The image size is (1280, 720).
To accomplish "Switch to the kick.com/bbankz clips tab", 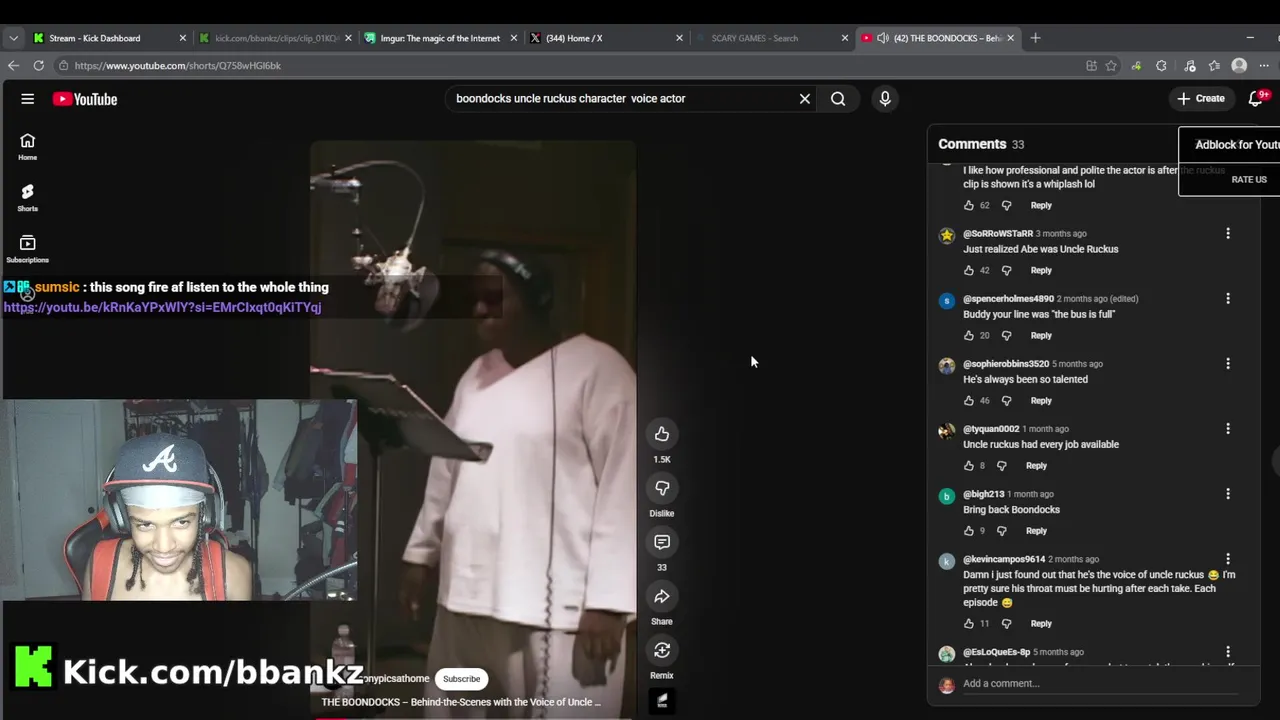I will pos(276,38).
